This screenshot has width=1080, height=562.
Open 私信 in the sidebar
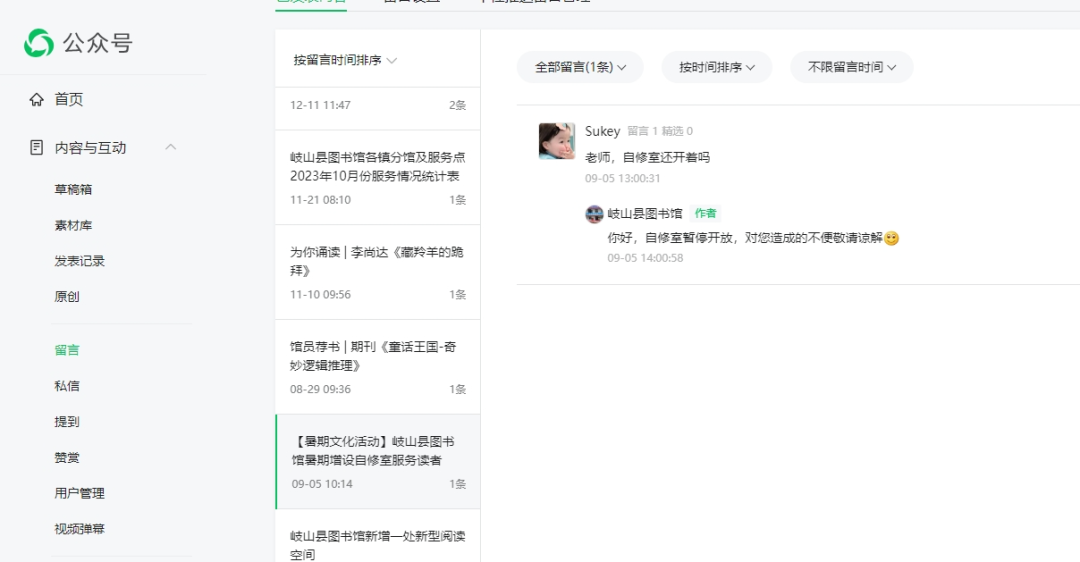point(67,386)
